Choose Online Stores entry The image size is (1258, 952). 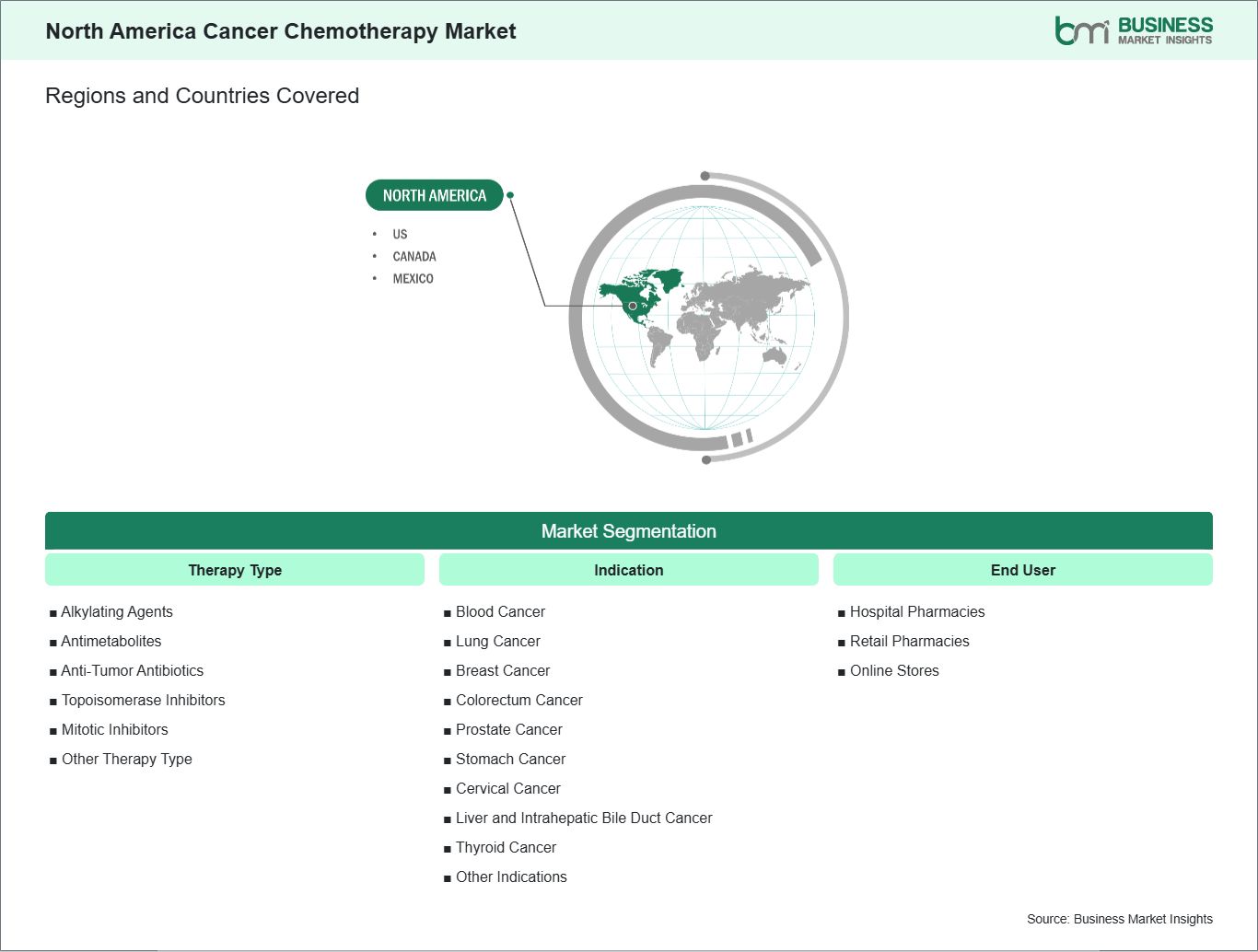[x=894, y=670]
